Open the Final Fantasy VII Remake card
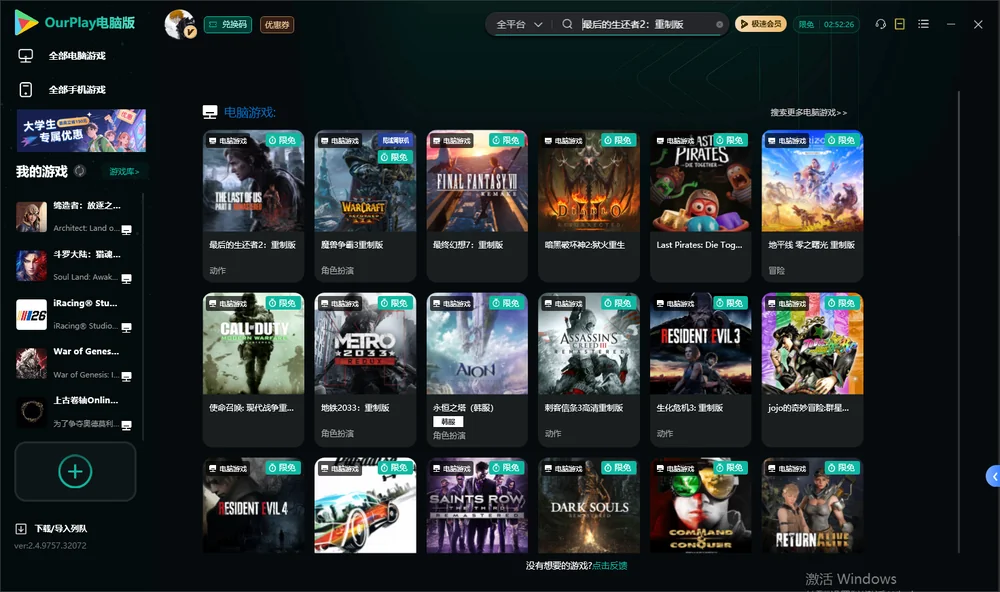1000x592 pixels. click(x=477, y=206)
